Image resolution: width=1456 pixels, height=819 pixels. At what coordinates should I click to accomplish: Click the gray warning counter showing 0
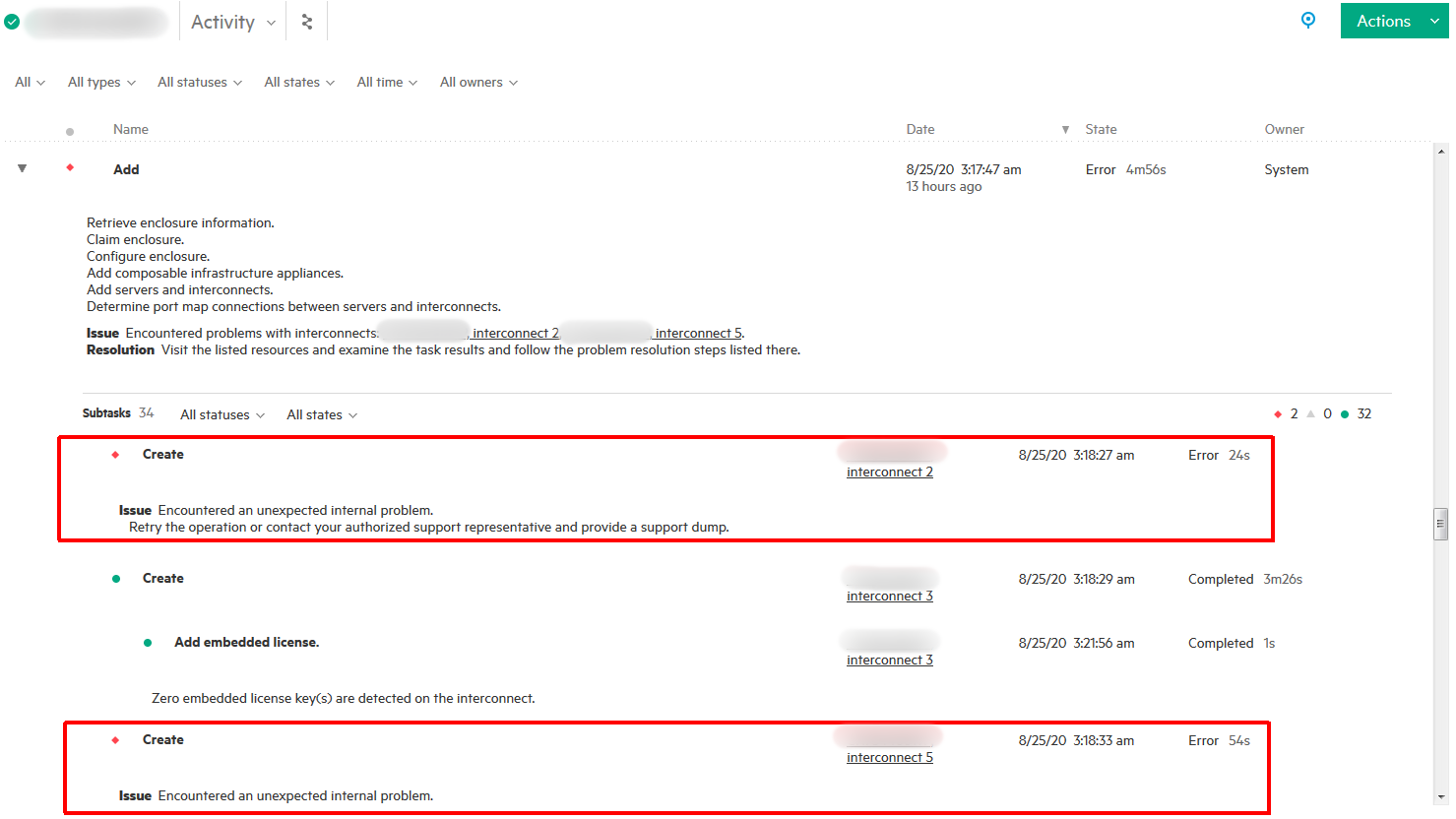click(x=1322, y=413)
